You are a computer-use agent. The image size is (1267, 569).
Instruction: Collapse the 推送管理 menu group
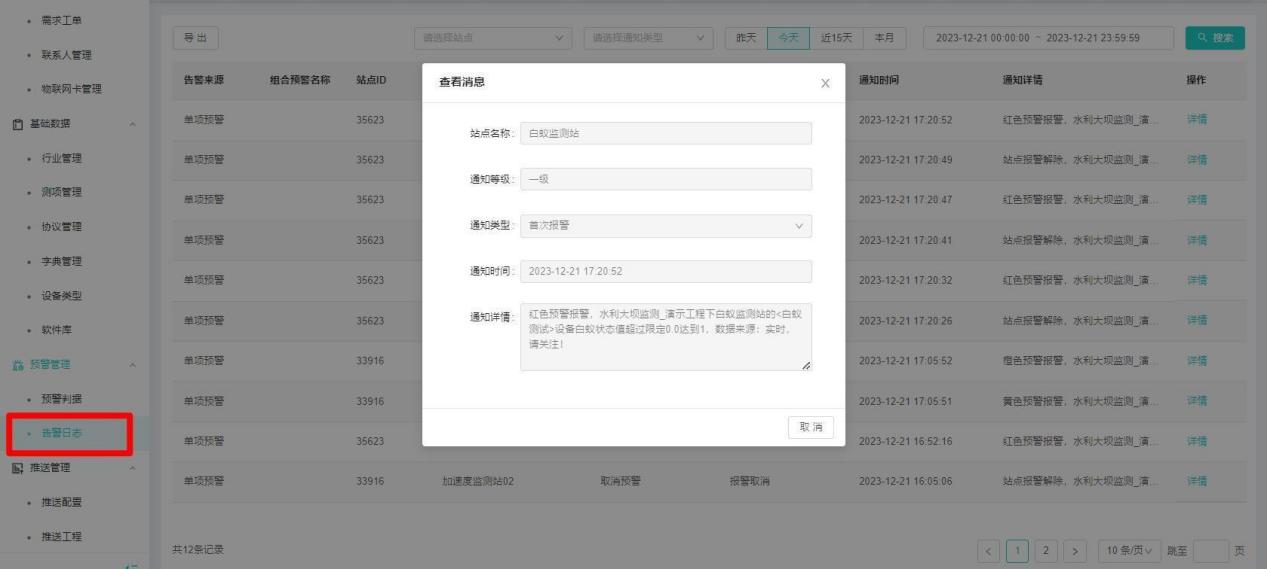click(133, 468)
